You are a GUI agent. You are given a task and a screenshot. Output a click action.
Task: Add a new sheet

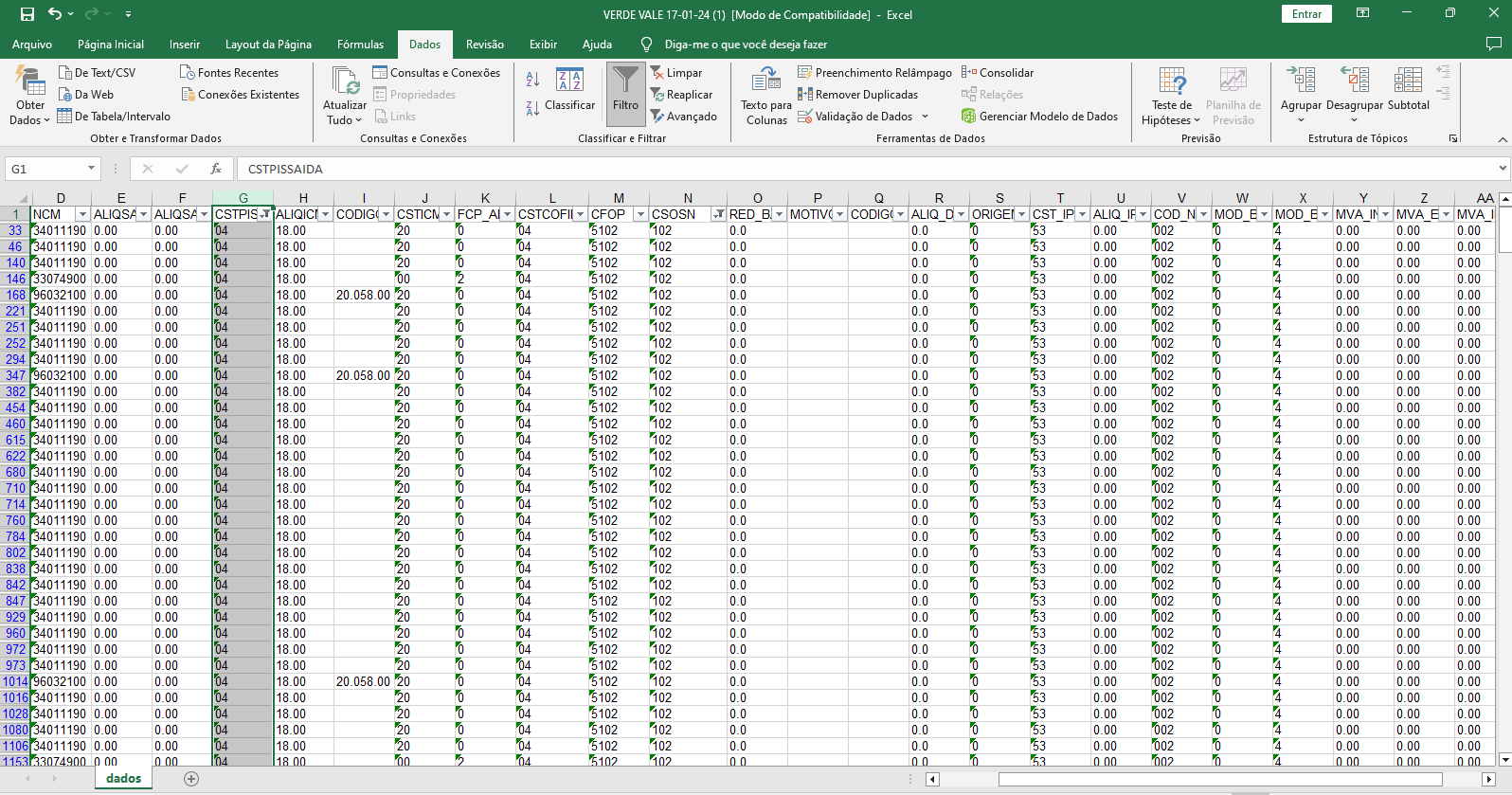191,779
